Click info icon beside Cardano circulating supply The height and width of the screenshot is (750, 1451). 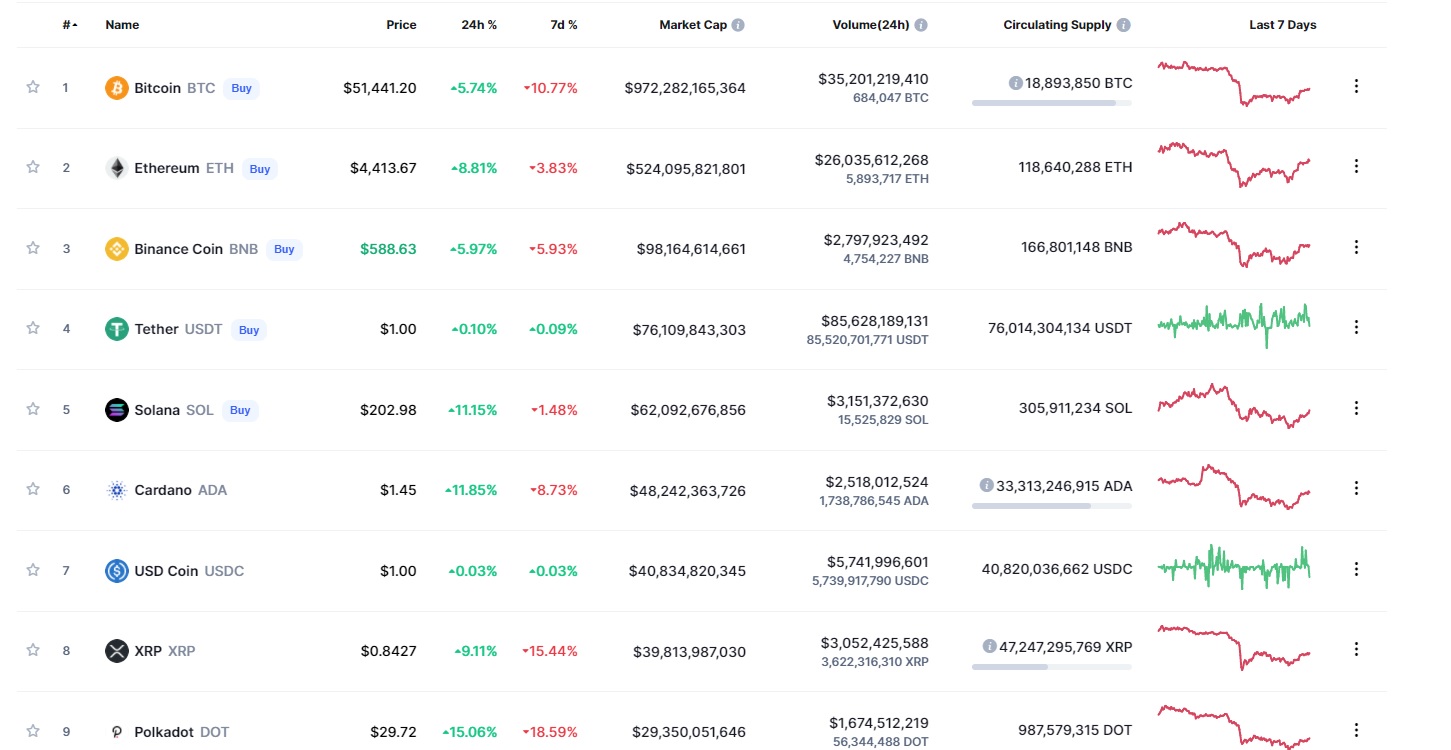point(987,485)
